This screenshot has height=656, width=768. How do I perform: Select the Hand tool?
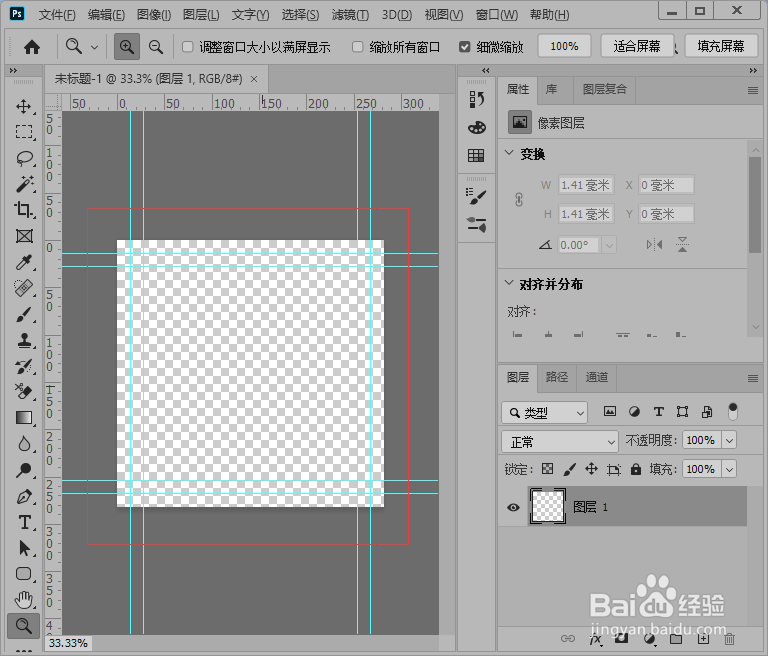pyautogui.click(x=24, y=600)
